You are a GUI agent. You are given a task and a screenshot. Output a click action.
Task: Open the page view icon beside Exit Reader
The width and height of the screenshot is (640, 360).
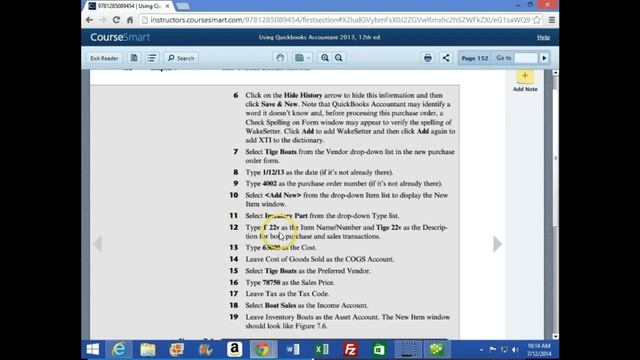coord(134,58)
